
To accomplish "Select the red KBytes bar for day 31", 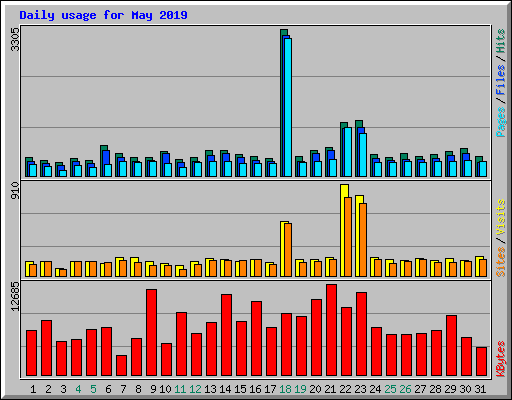I will [481, 362].
